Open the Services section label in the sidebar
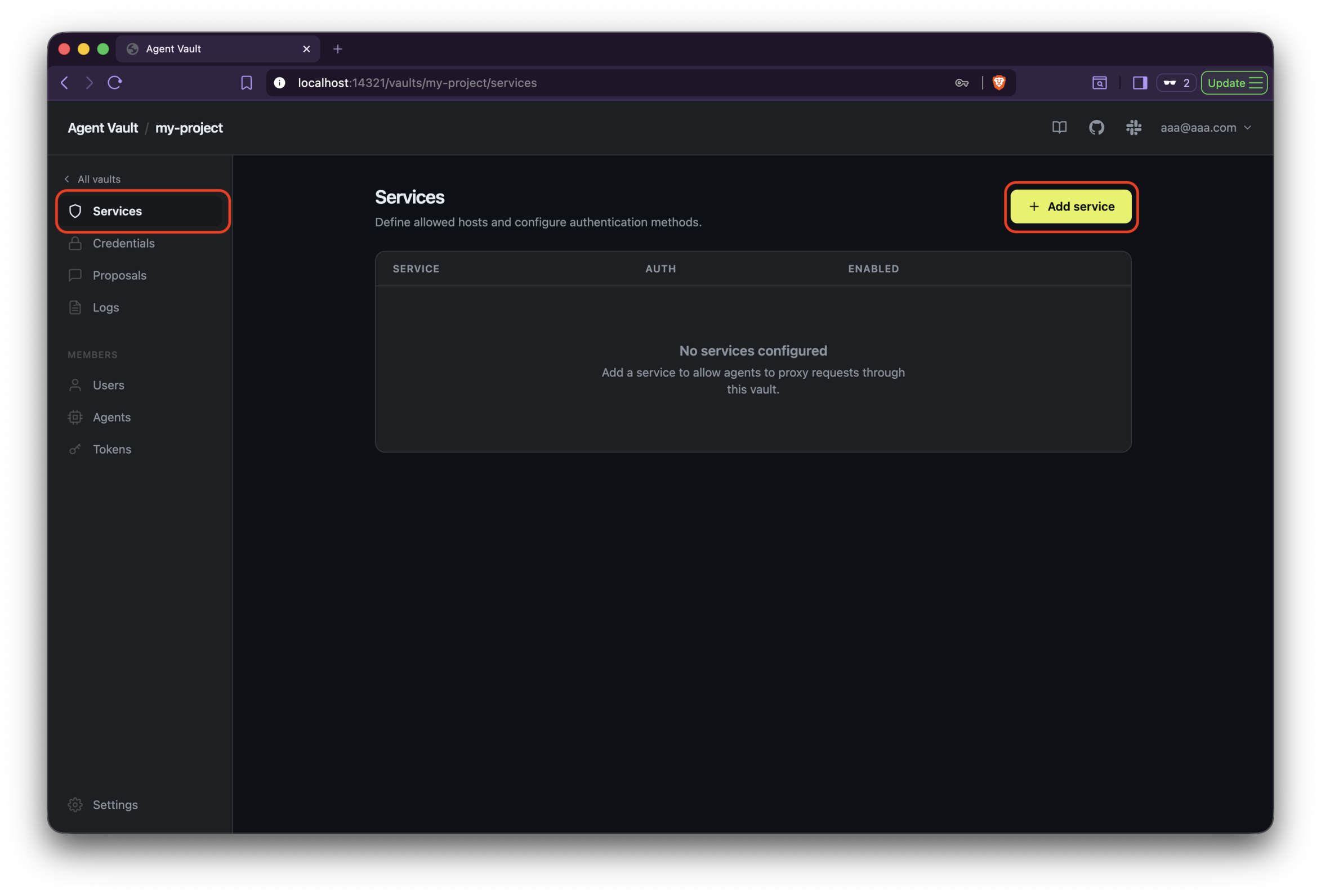The image size is (1321, 896). (117, 212)
